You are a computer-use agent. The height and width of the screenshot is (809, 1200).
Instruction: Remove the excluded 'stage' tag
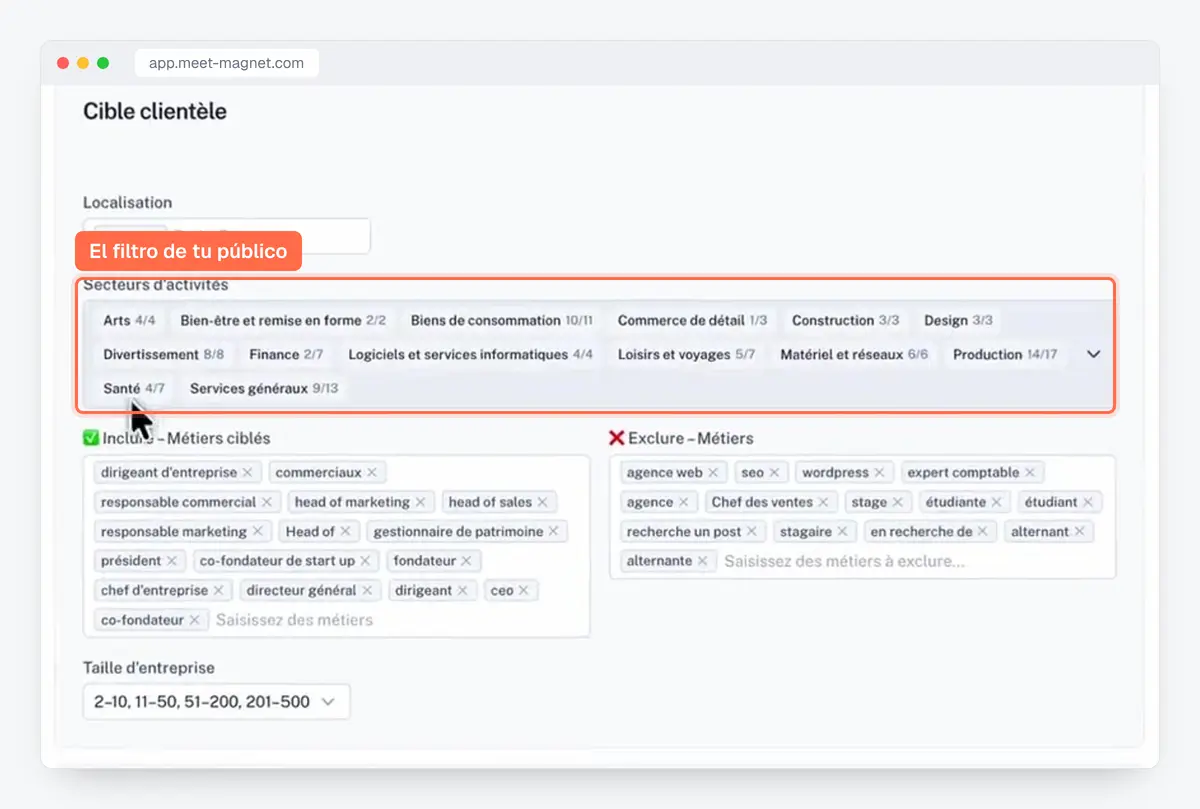(897, 502)
